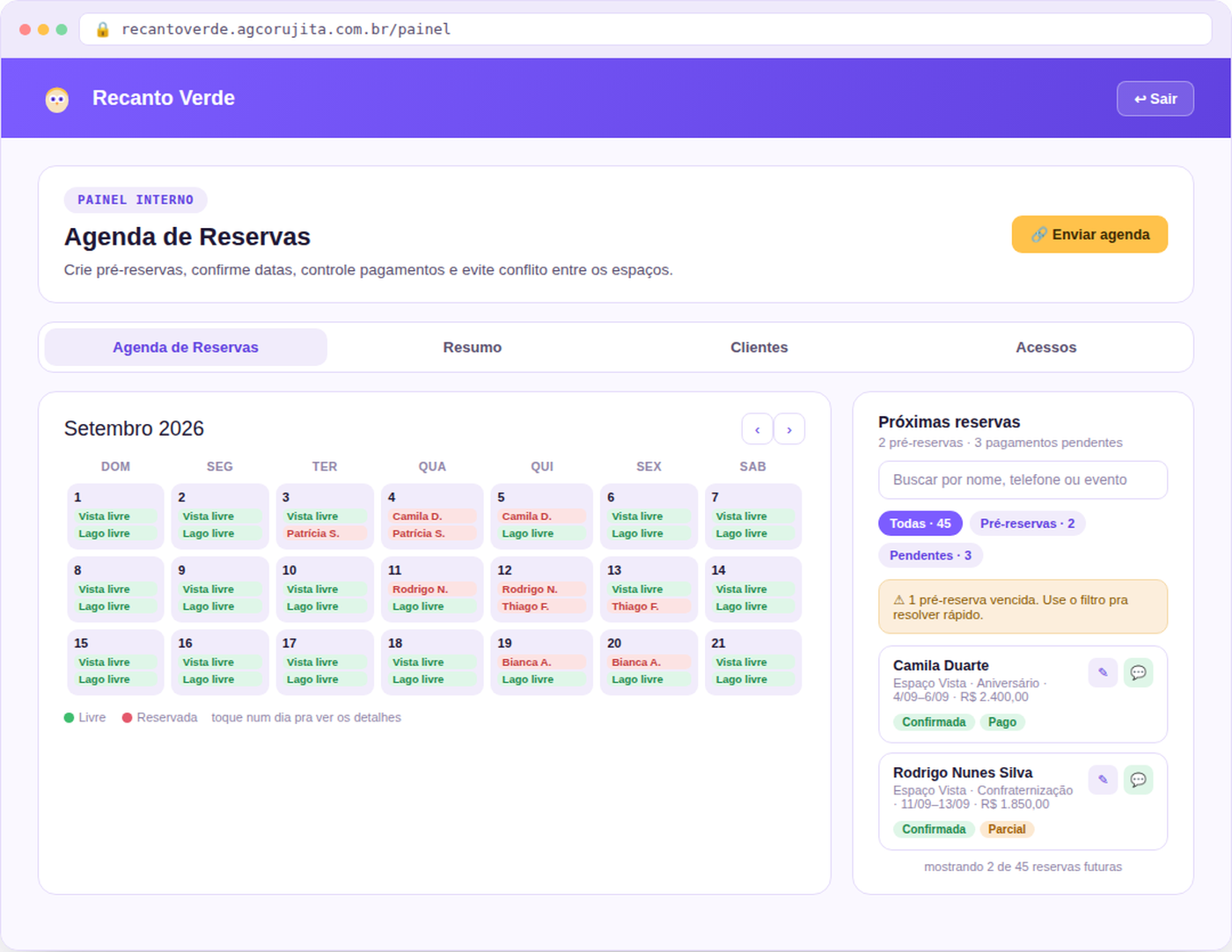Filter the list by Todas · 45
The width and height of the screenshot is (1232, 952).
click(x=920, y=524)
